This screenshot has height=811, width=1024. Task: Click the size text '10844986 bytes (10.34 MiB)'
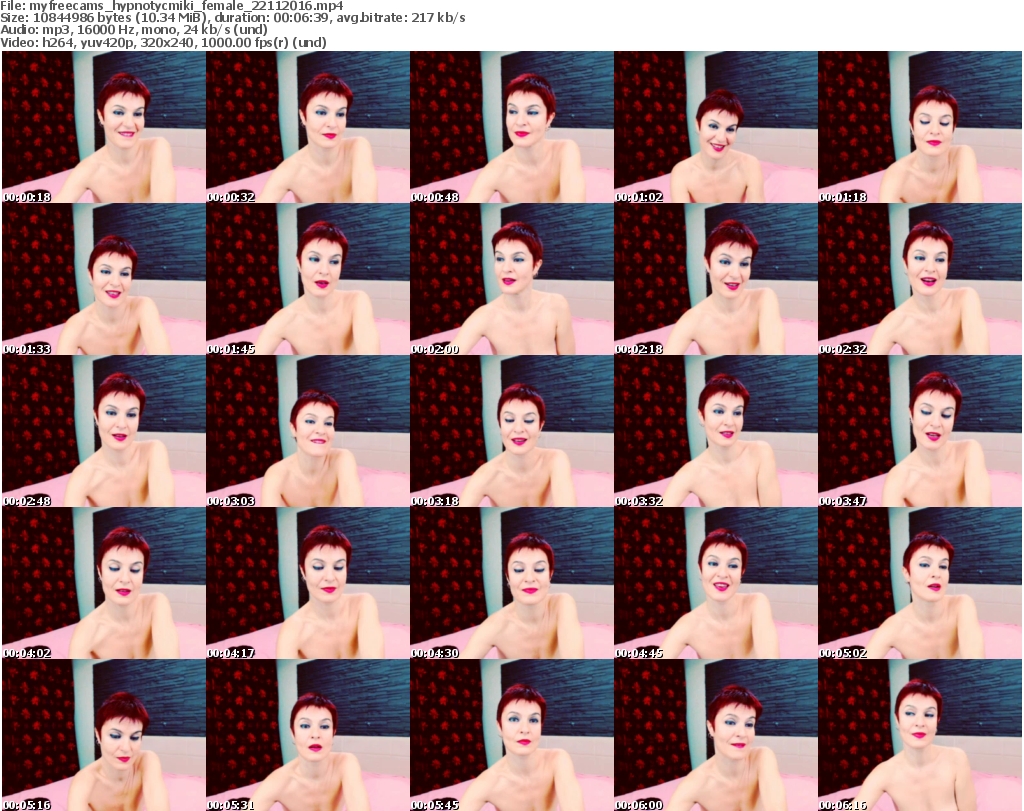click(x=119, y=18)
